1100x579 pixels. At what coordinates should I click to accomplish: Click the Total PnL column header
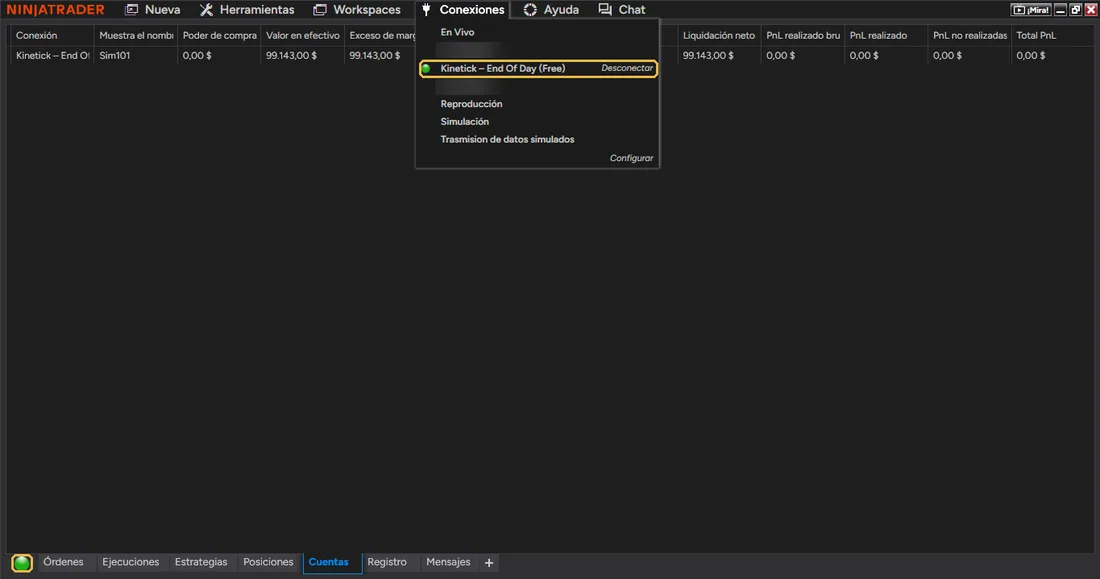tap(1052, 35)
